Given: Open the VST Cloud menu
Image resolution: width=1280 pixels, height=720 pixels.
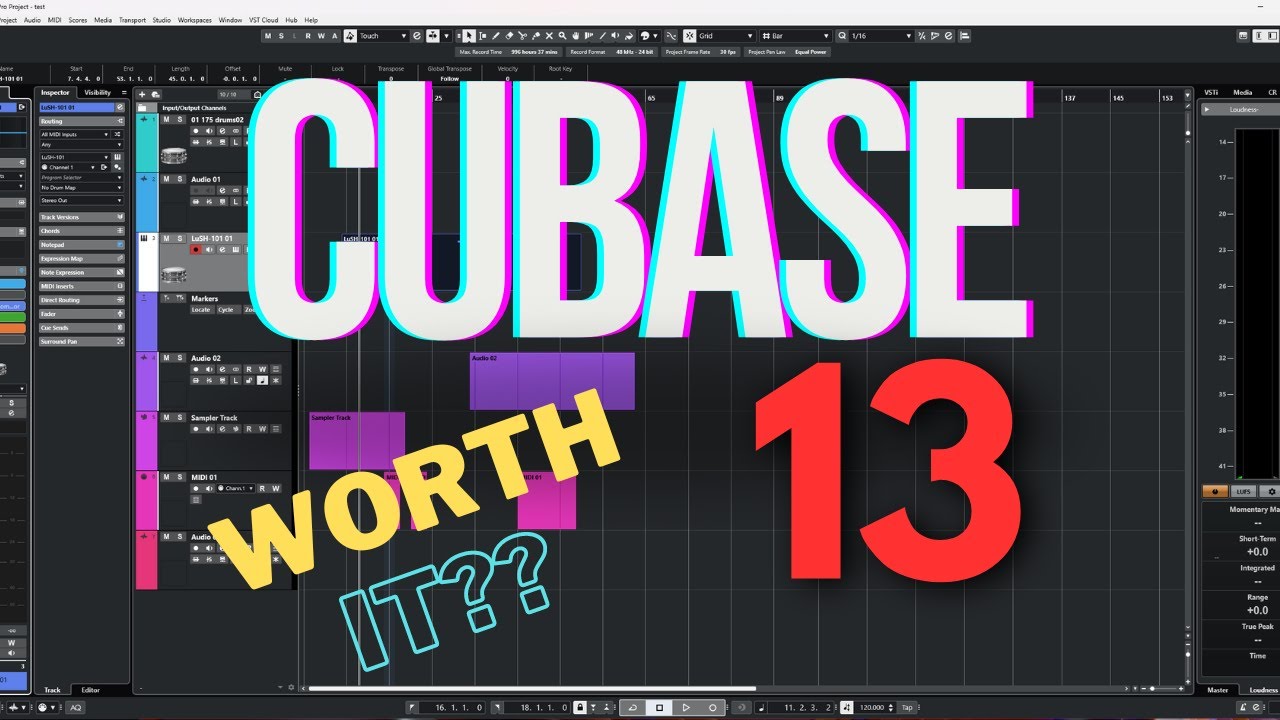Looking at the screenshot, I should click(x=264, y=20).
